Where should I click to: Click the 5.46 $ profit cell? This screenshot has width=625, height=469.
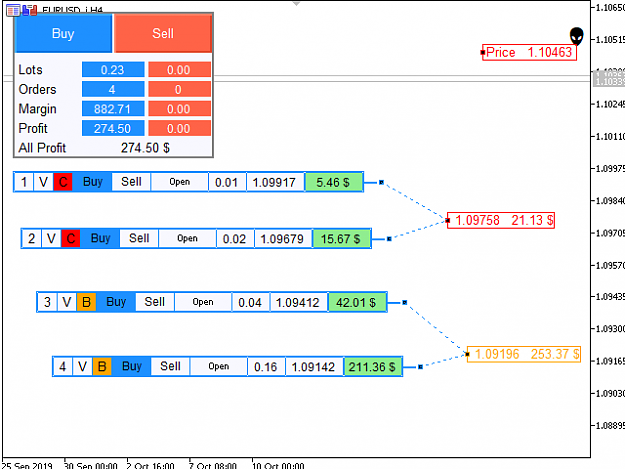click(333, 182)
